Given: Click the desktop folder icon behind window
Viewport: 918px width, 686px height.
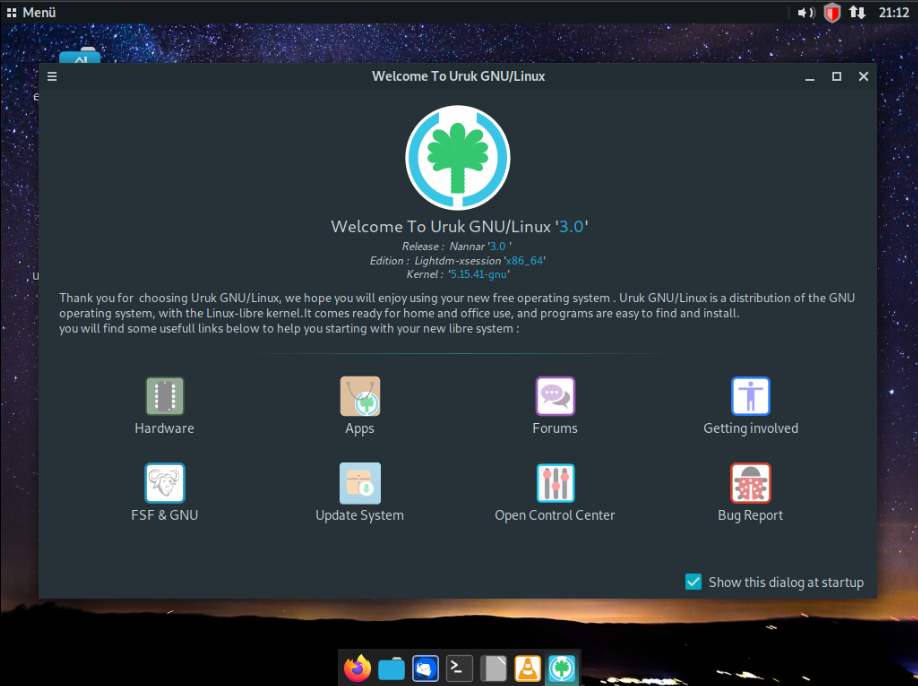Looking at the screenshot, I should tap(80, 56).
